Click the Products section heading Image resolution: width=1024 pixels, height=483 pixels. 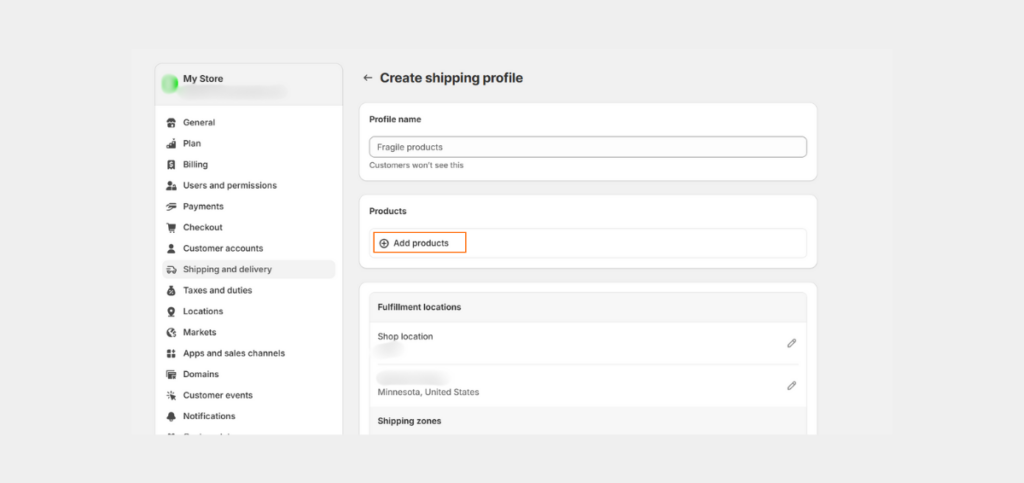(388, 211)
